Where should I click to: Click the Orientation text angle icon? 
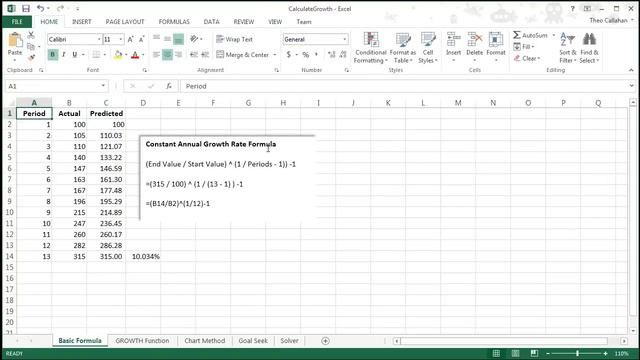point(194,39)
